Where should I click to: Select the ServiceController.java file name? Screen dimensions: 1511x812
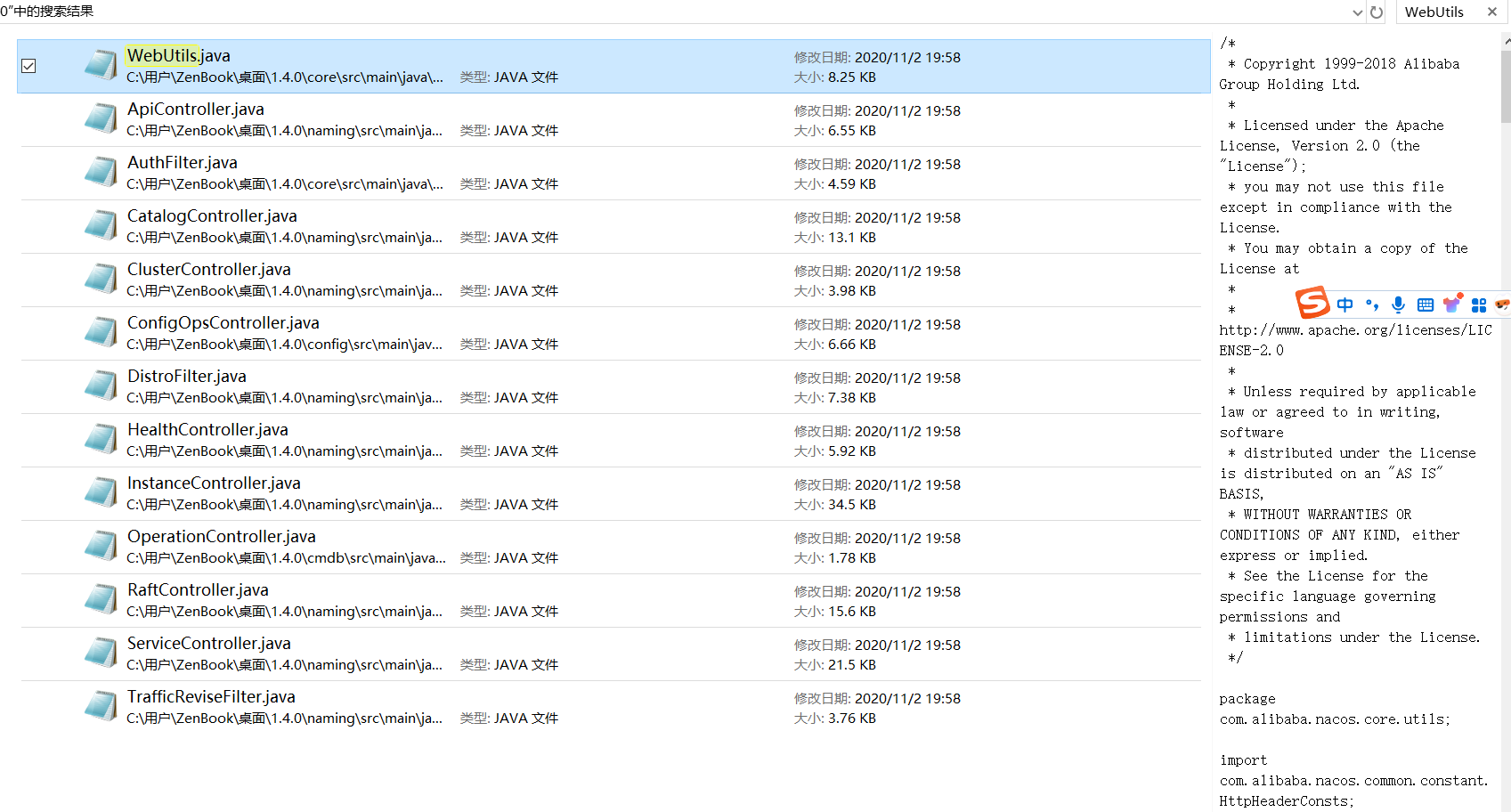pyautogui.click(x=209, y=643)
